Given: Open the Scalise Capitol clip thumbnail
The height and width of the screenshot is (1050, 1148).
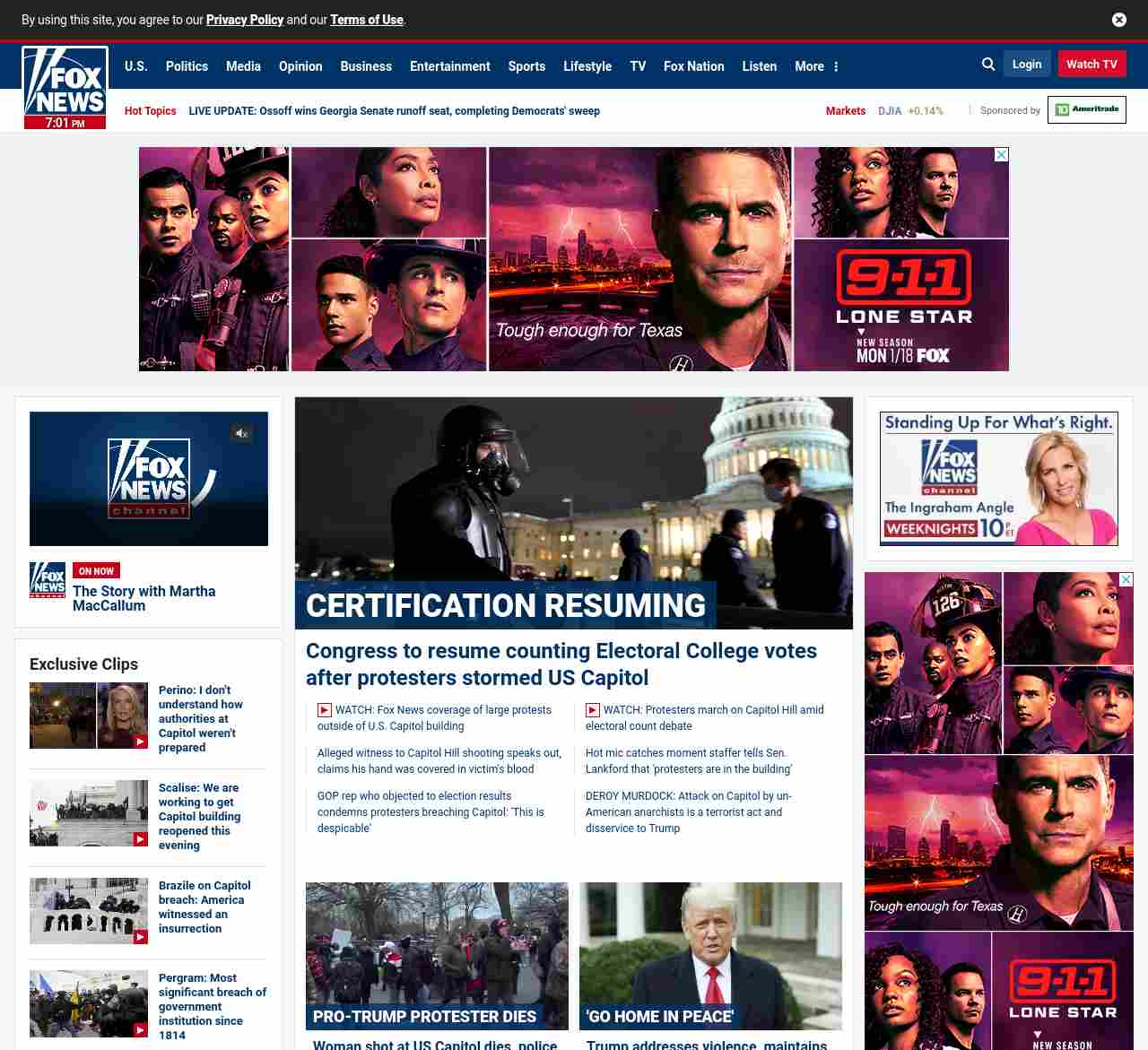Looking at the screenshot, I should tap(89, 813).
